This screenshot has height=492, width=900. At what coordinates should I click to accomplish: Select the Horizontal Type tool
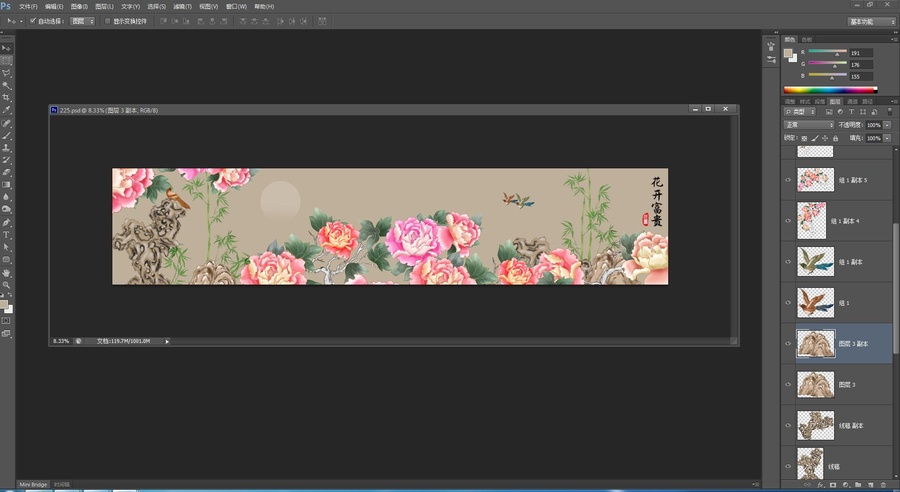pyautogui.click(x=6, y=235)
